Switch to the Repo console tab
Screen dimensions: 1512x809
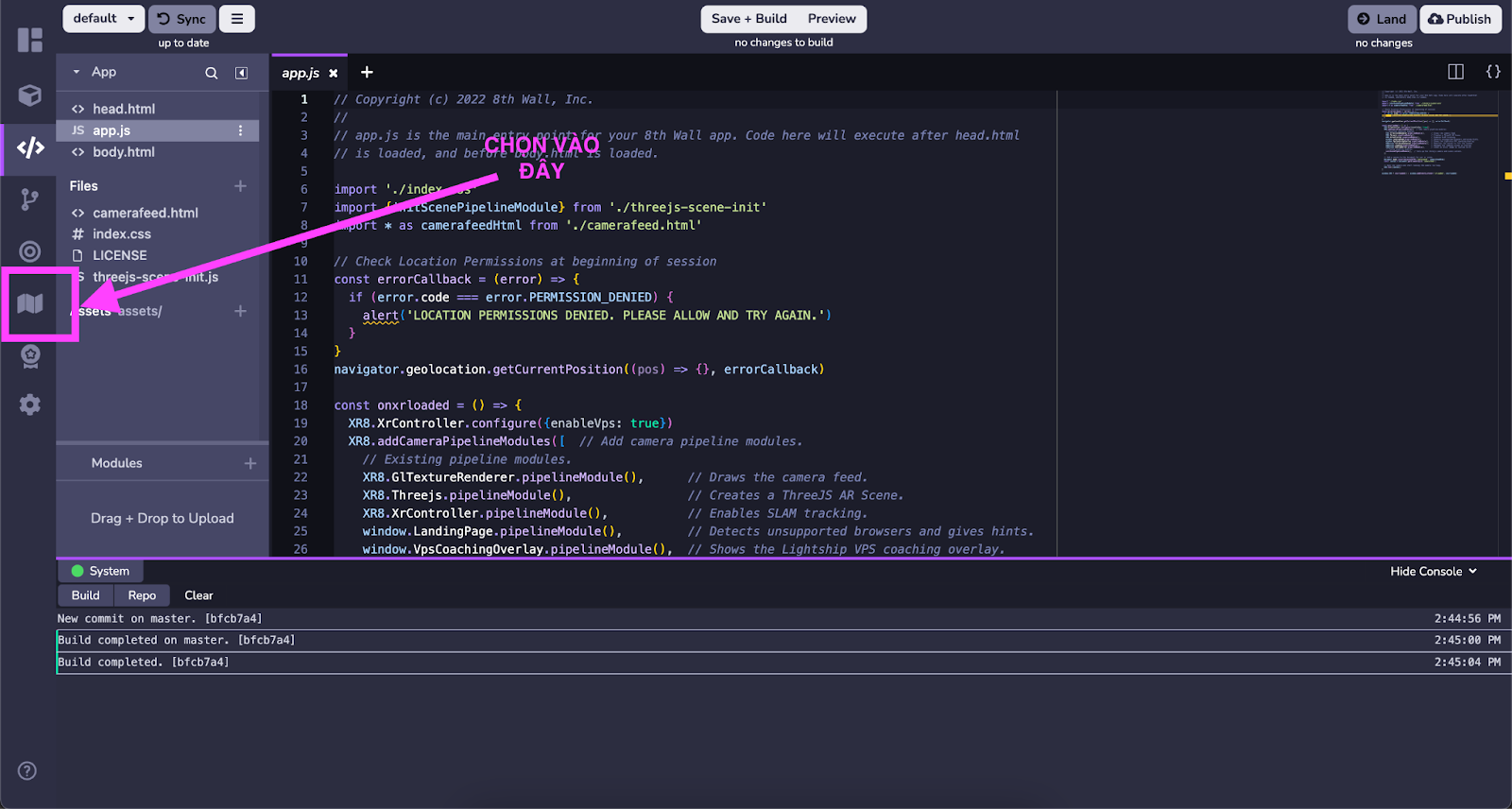pyautogui.click(x=142, y=595)
